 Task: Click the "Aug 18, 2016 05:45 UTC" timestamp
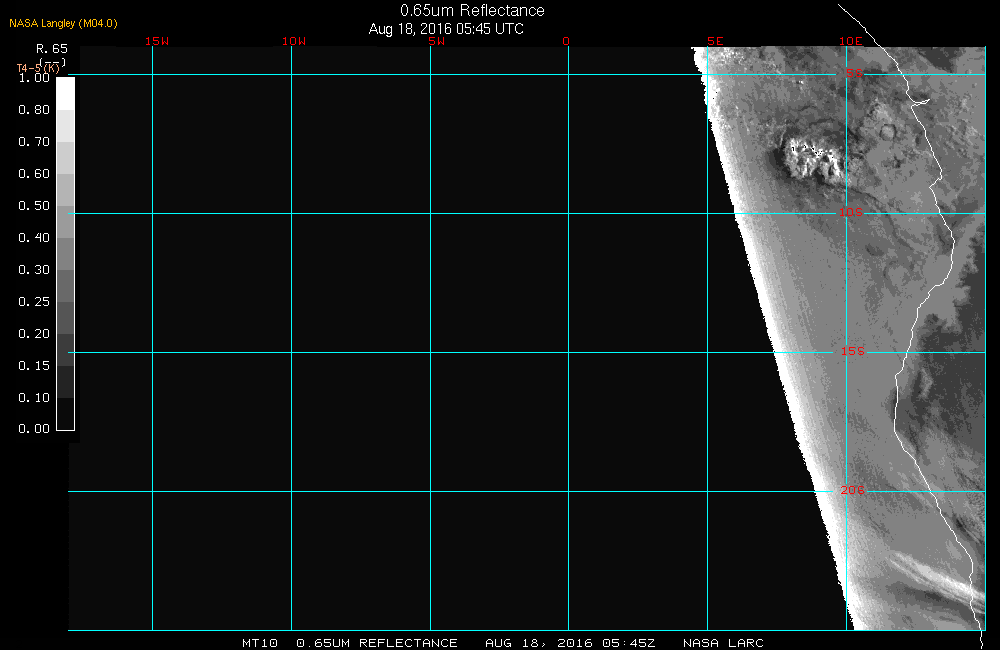coord(446,29)
